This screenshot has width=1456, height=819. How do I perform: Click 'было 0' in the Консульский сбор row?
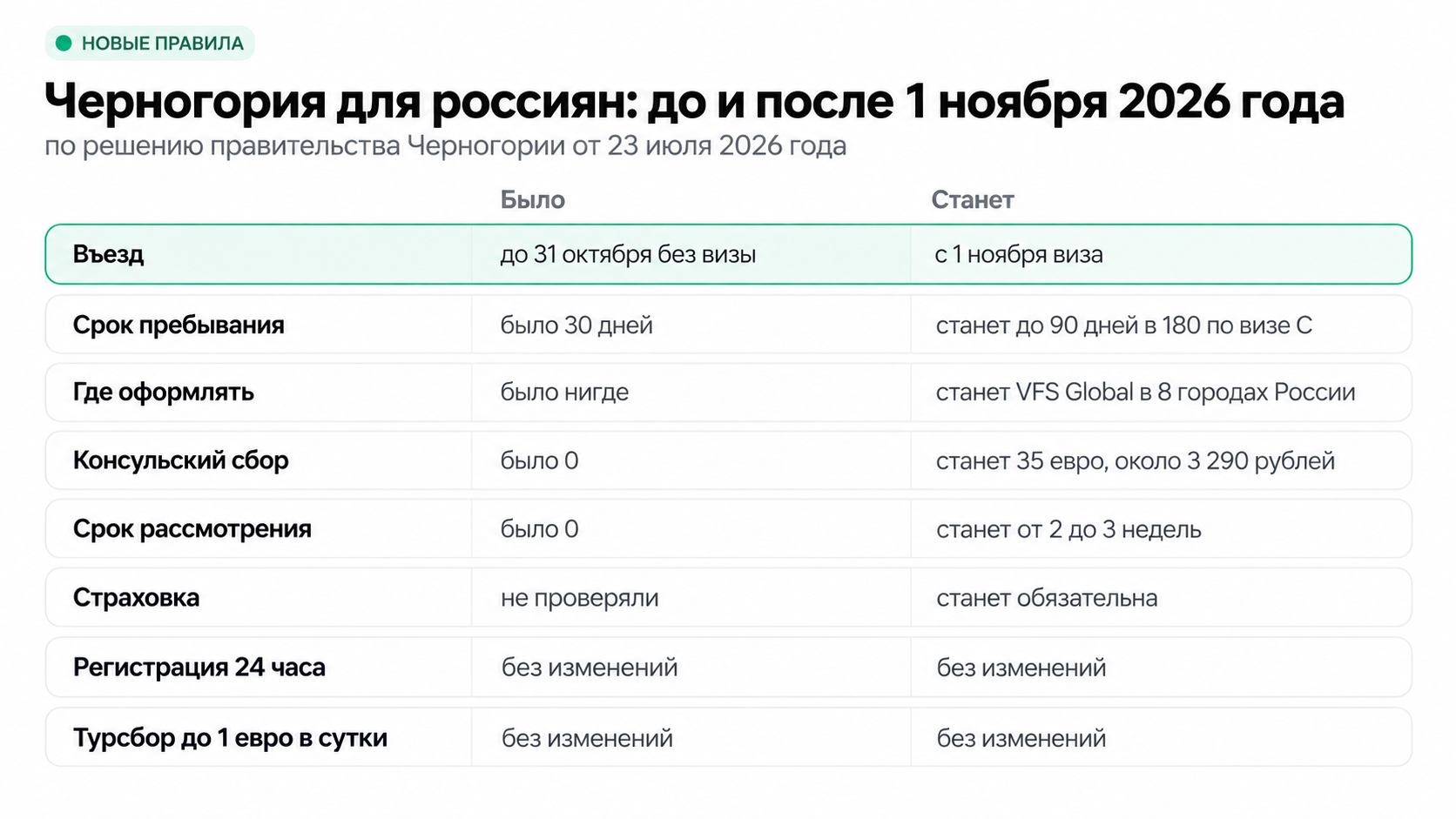(540, 460)
